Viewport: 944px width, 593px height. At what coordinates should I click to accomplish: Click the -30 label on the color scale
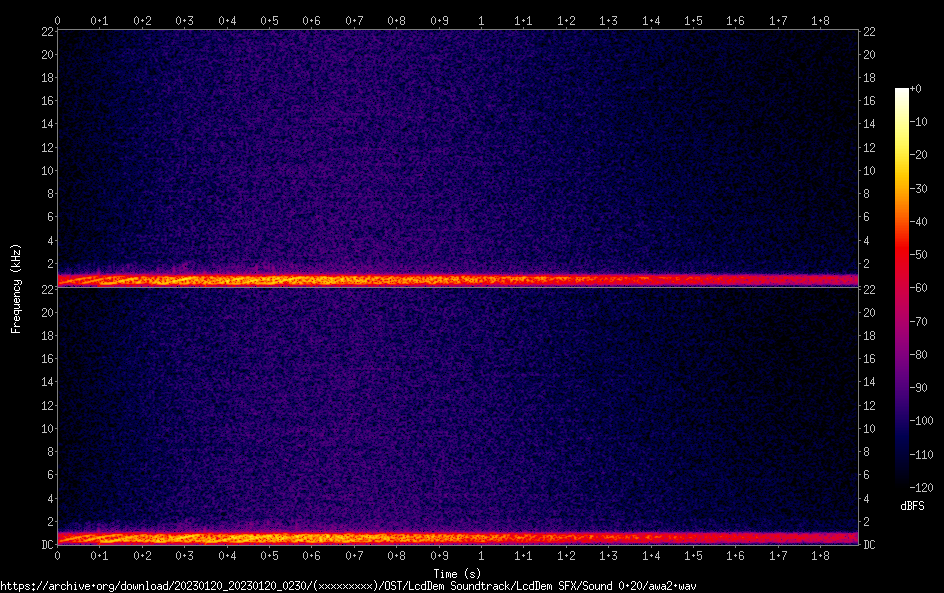click(x=925, y=189)
